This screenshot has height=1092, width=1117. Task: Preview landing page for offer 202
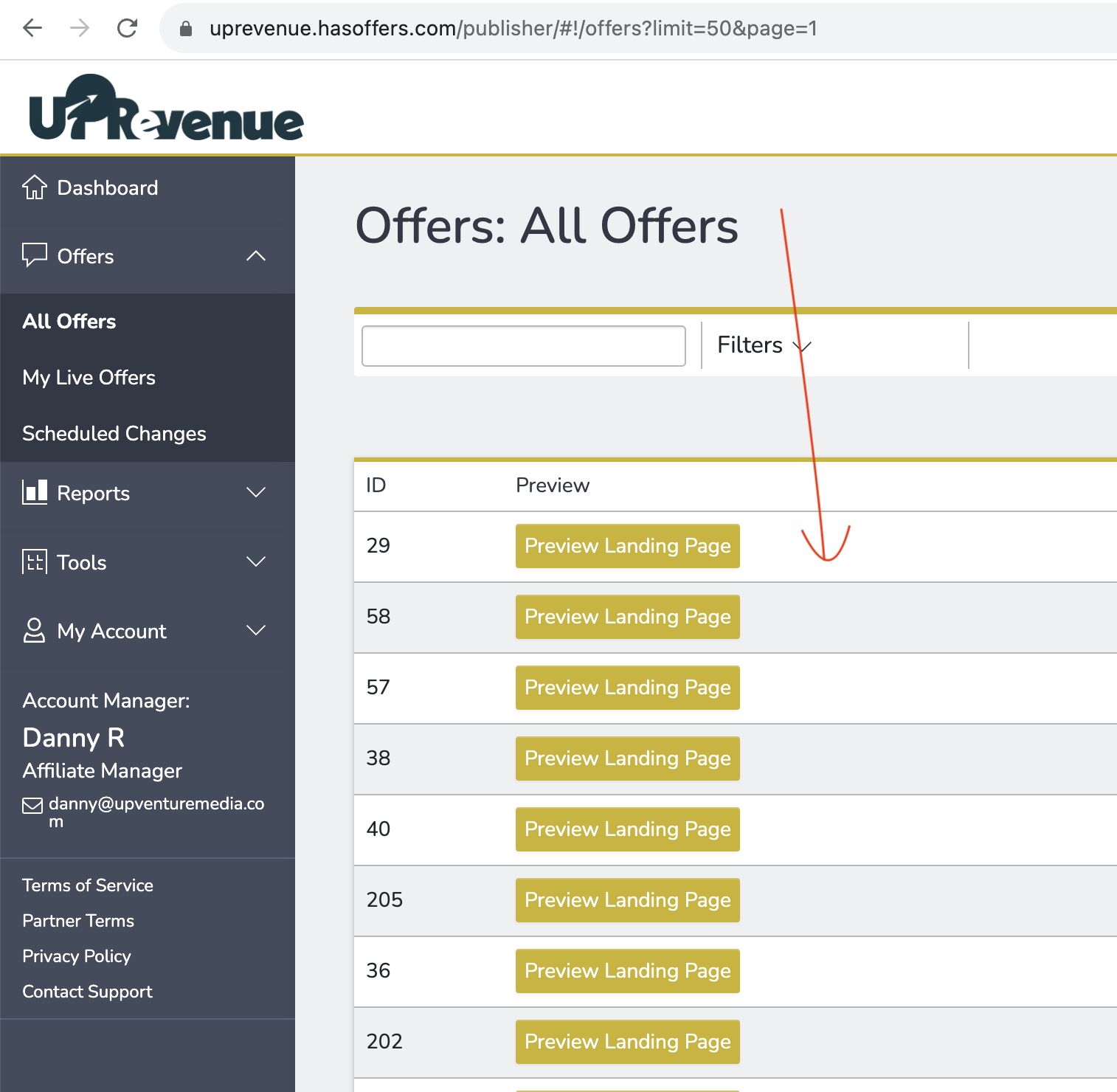[628, 1042]
